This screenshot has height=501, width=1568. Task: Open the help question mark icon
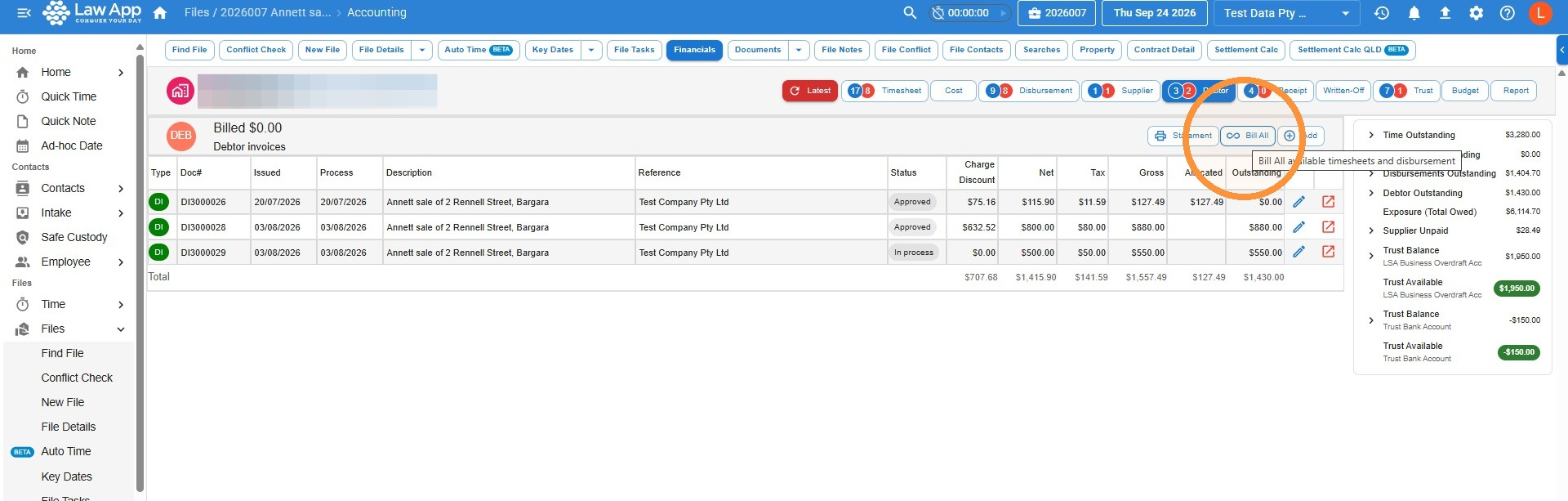(x=1508, y=13)
